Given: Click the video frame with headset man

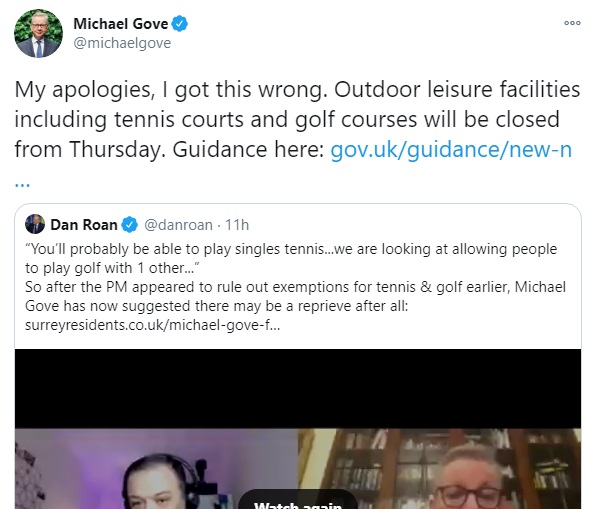Looking at the screenshot, I should click(x=156, y=469).
